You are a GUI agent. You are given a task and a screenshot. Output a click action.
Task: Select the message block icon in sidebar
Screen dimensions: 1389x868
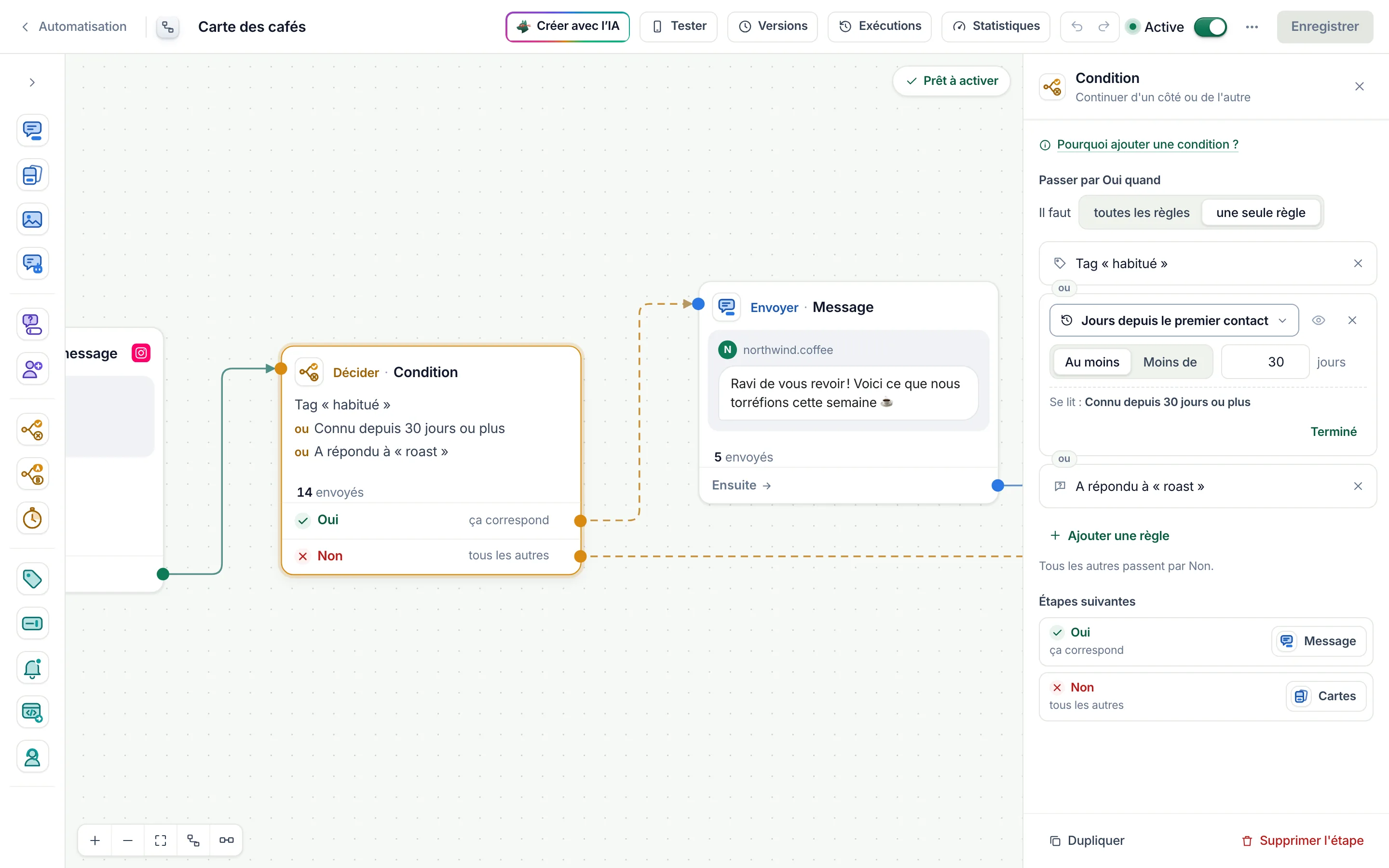pos(32,130)
